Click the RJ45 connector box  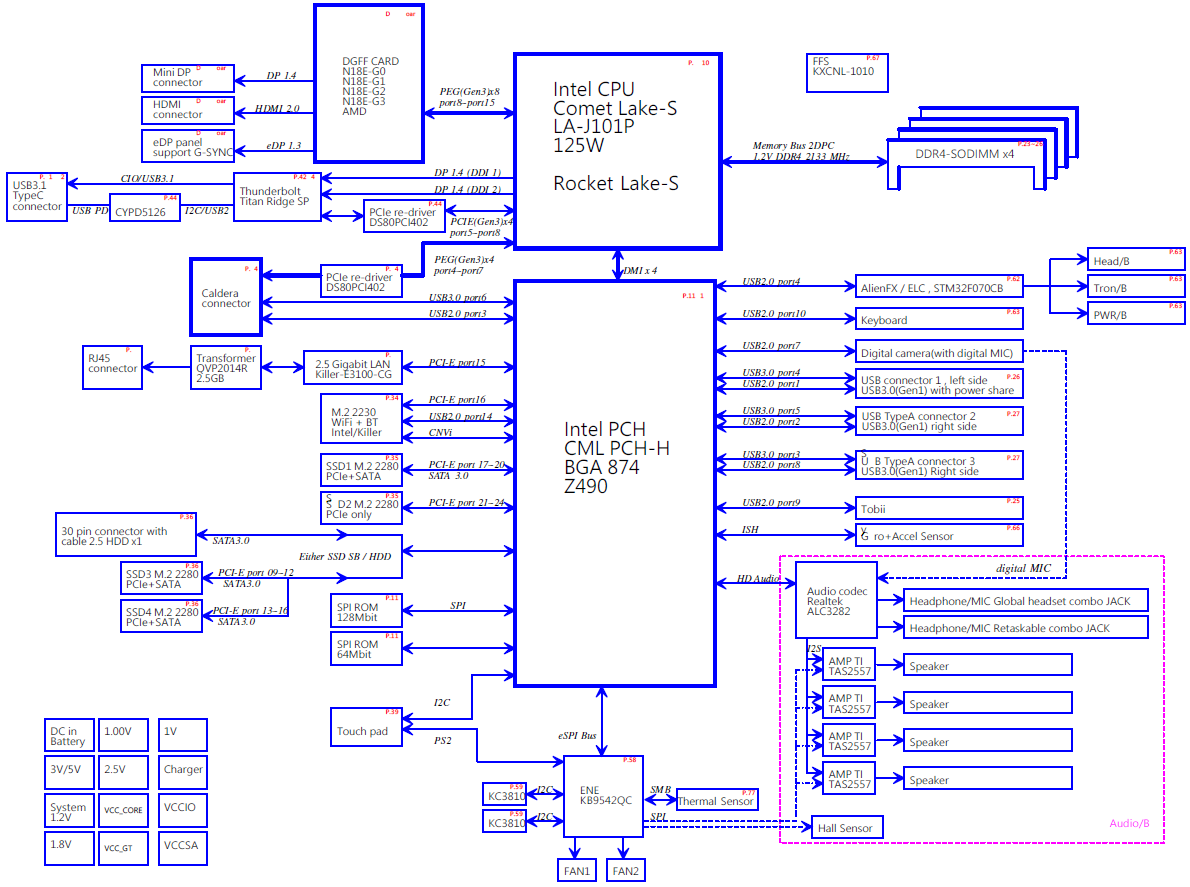tap(112, 363)
